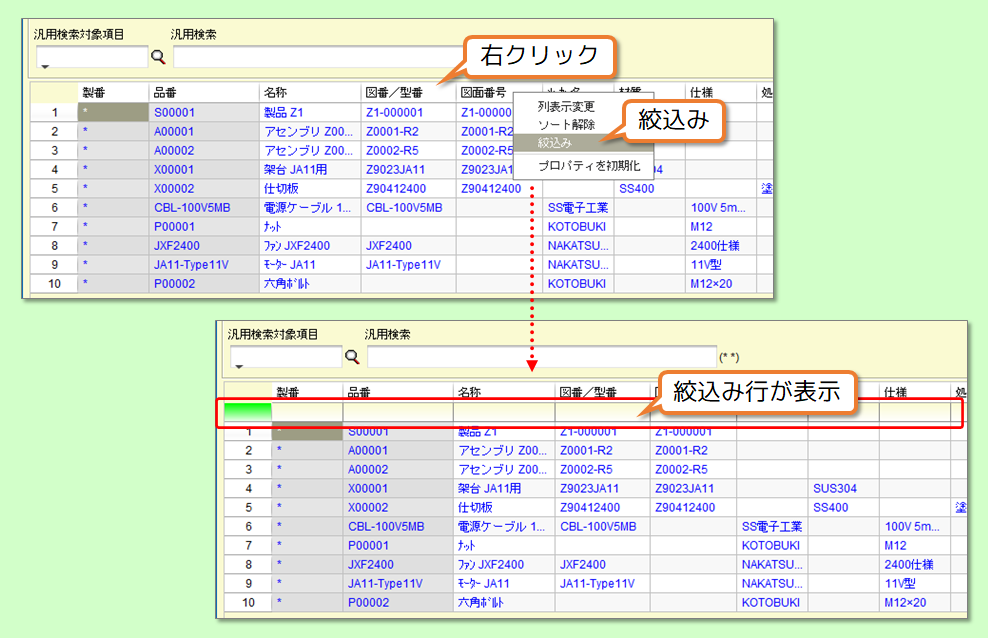
Task: Click 名称 column header in the lower grid
Action: pos(503,392)
